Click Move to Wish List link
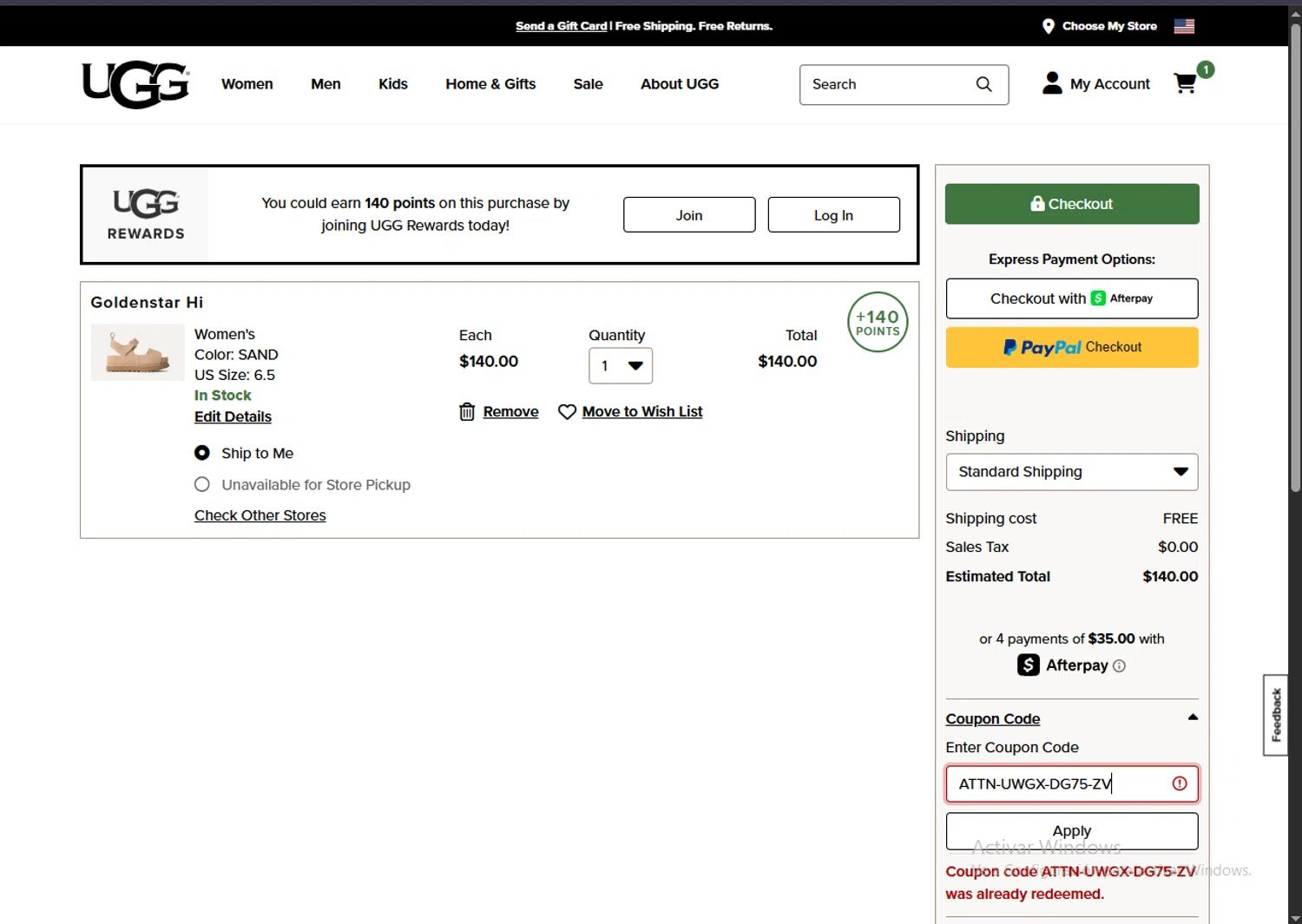The height and width of the screenshot is (924, 1302). click(x=642, y=412)
